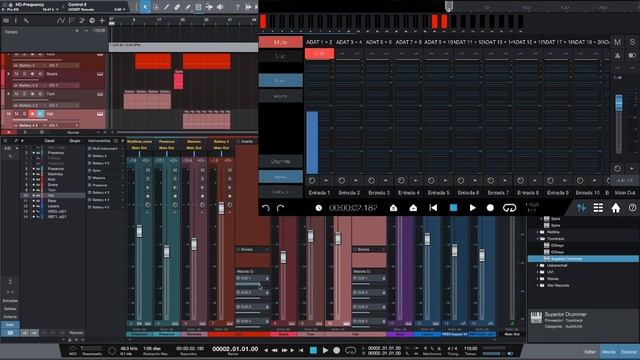The width and height of the screenshot is (640, 360).
Task: Click Externo in mixer side panel
Action: pyautogui.click(x=10, y=317)
